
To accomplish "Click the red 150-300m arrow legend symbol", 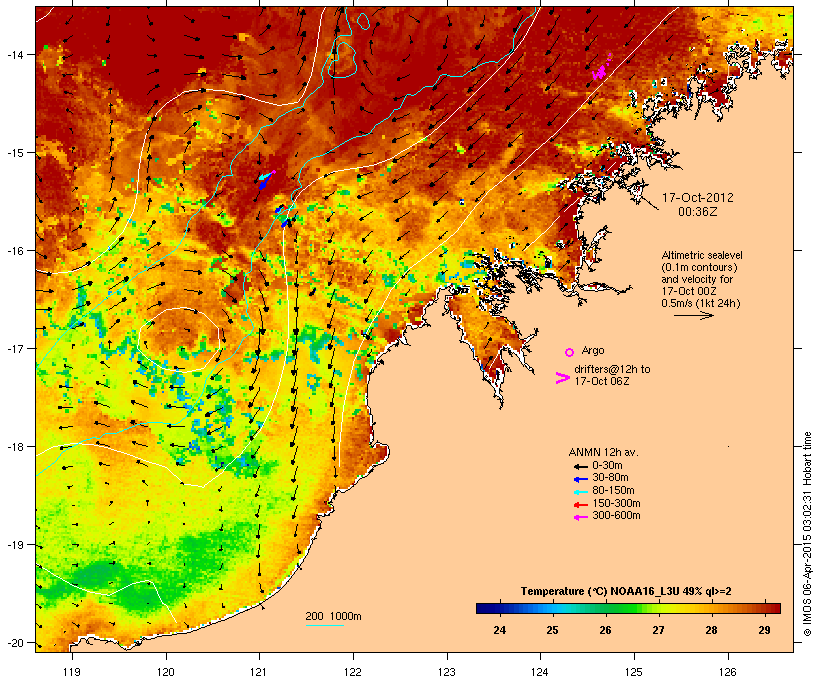I will click(580, 505).
